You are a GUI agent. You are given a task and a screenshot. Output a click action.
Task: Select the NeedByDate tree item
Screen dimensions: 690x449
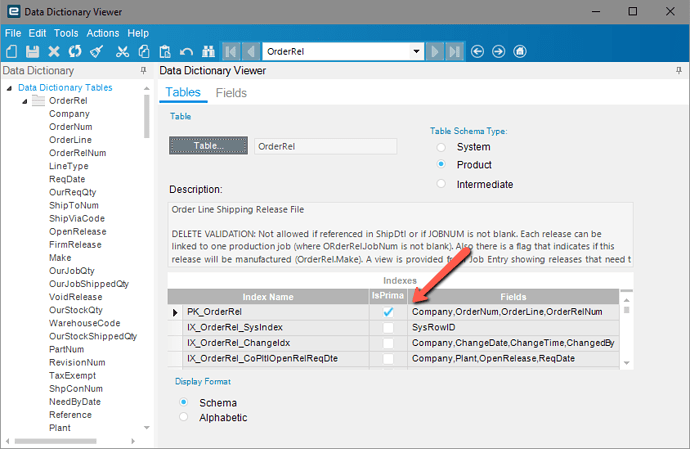(x=75, y=401)
